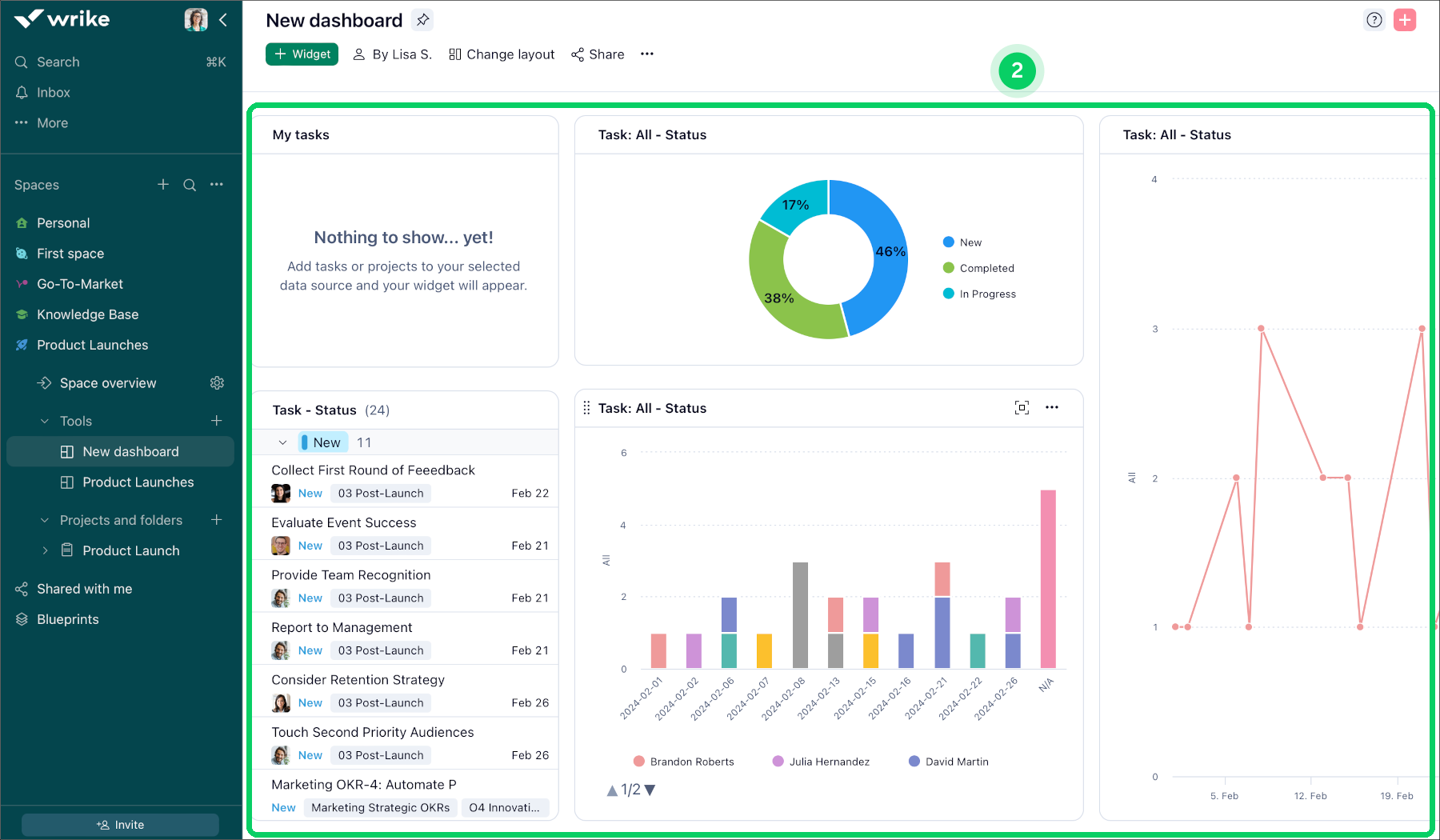1440x840 pixels.
Task: Add a new Space with the plus icon
Action: pyautogui.click(x=162, y=184)
